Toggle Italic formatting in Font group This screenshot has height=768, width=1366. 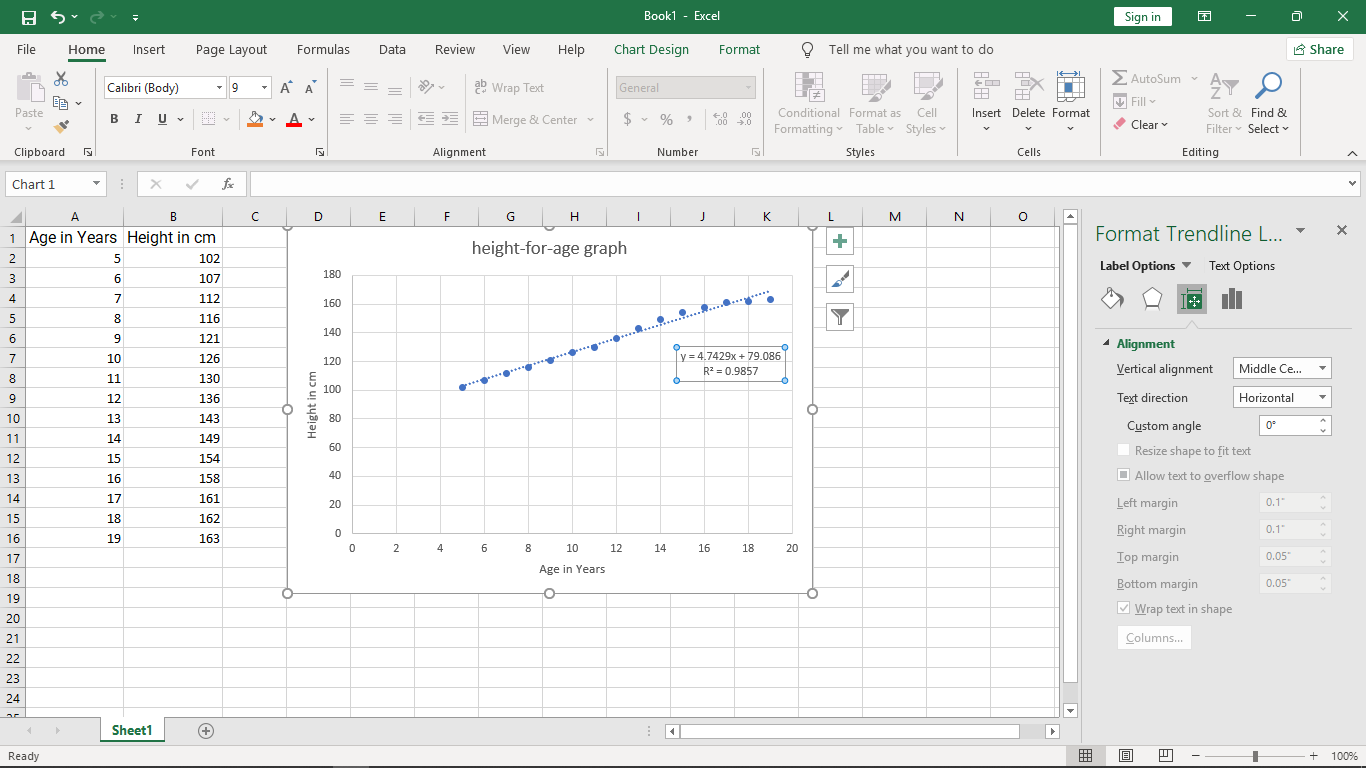[138, 119]
